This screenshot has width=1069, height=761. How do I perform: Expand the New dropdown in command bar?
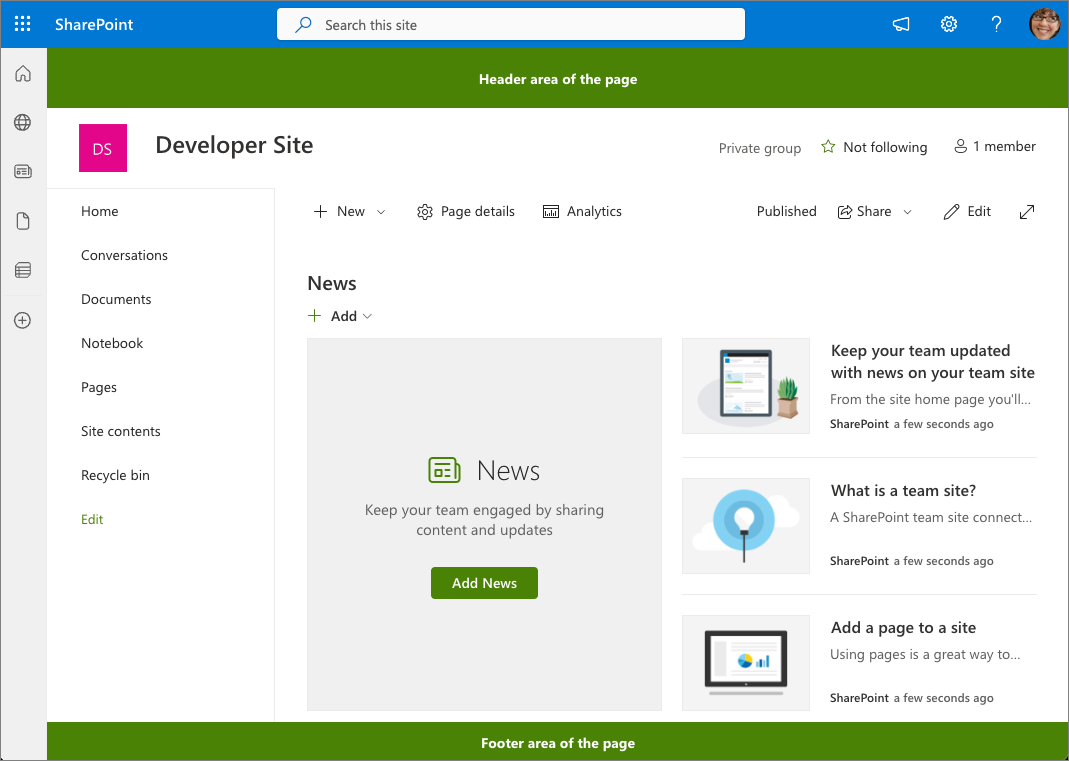(381, 212)
